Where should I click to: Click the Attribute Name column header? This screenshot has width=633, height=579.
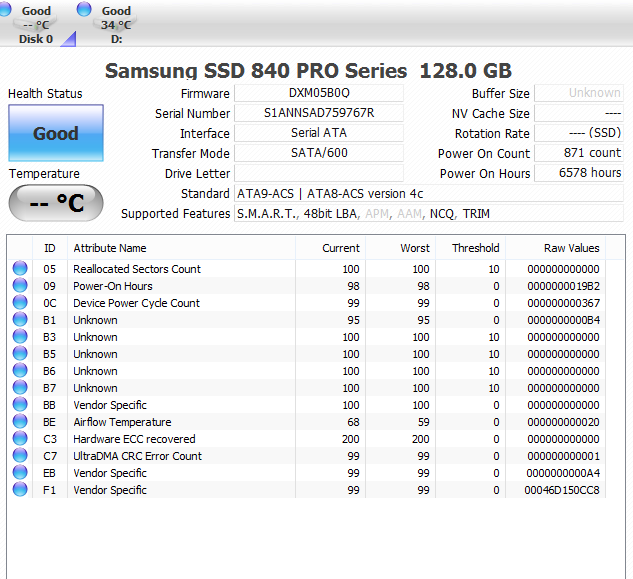[x=181, y=248]
